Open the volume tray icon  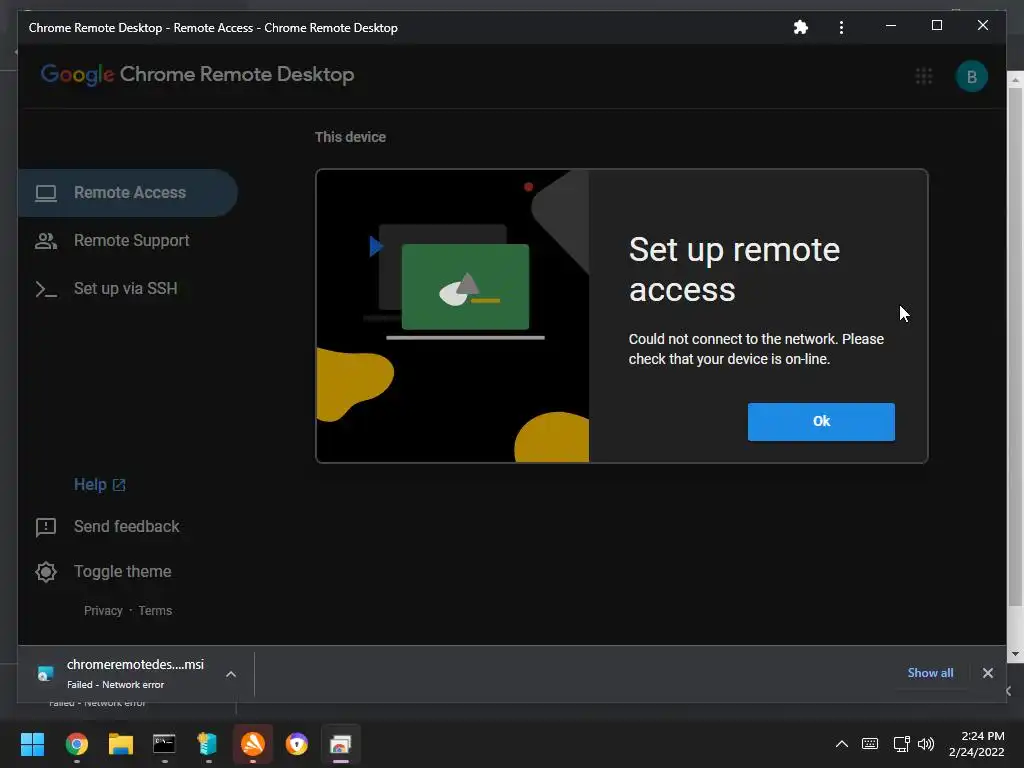pyautogui.click(x=926, y=744)
